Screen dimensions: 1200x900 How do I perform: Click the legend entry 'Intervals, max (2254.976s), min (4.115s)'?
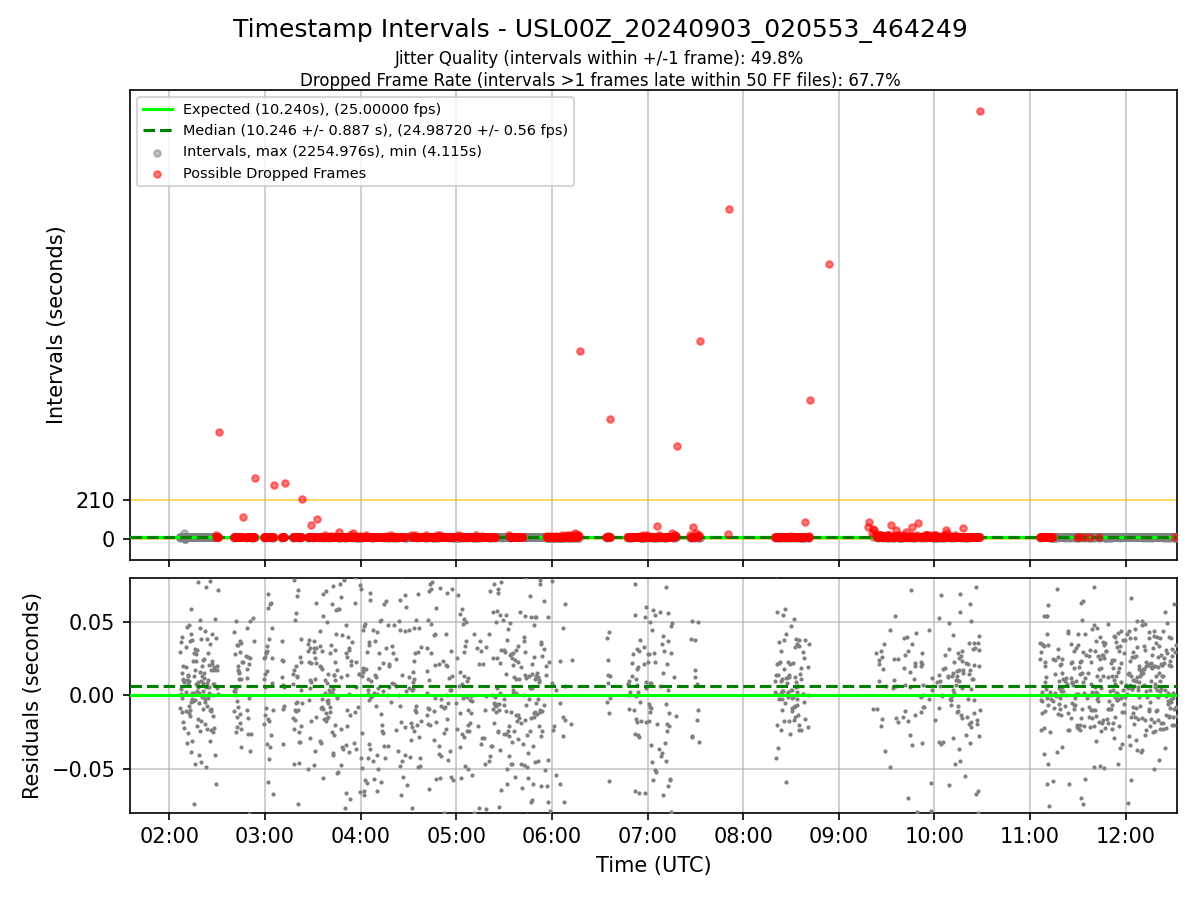click(x=332, y=151)
